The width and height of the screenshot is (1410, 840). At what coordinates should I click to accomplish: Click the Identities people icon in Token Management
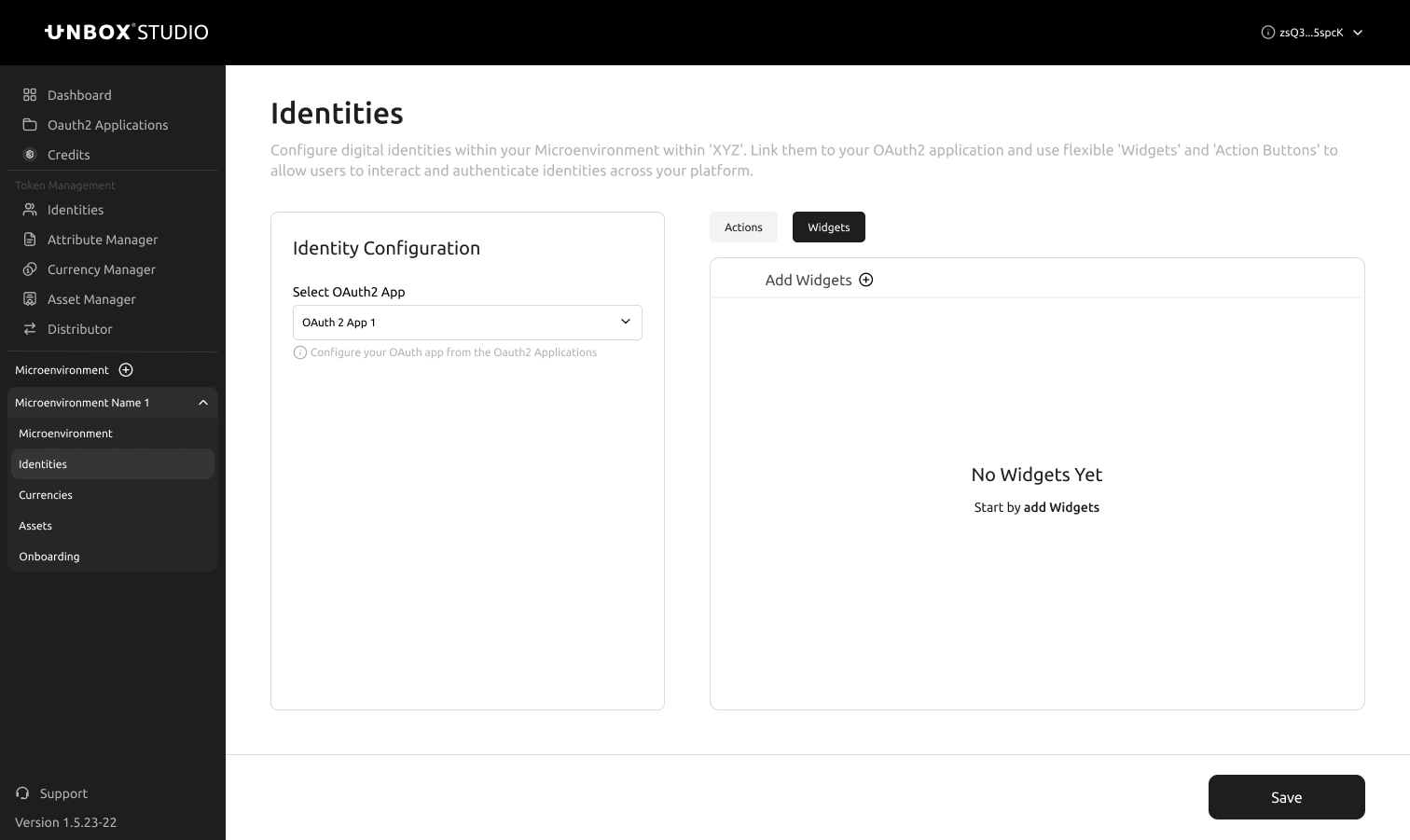coord(30,210)
